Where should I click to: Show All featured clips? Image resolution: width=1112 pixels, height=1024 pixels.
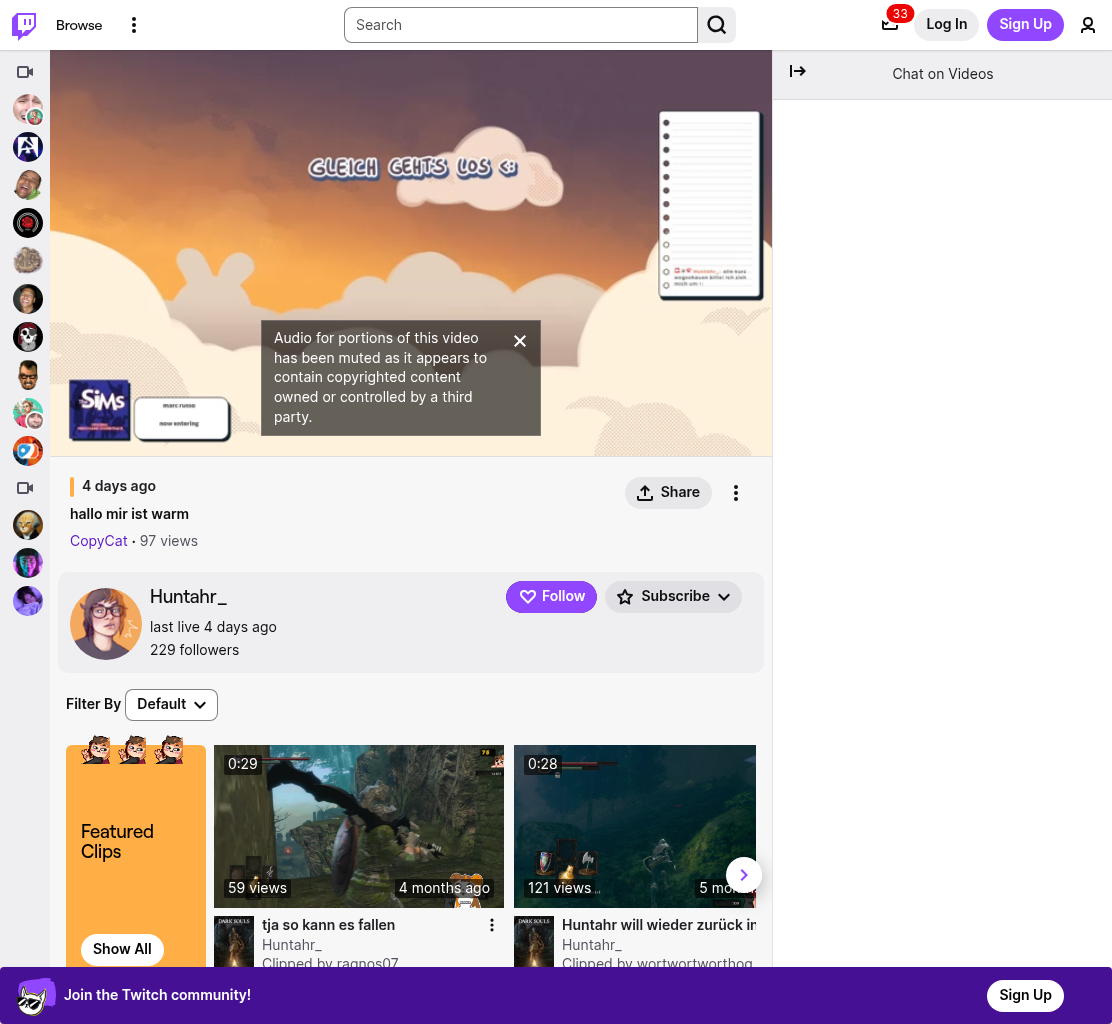pos(122,949)
